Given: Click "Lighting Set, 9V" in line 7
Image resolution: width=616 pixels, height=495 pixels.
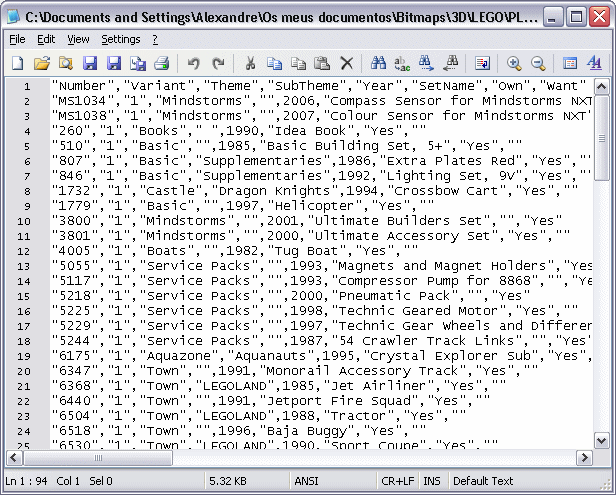Looking at the screenshot, I should 451,176.
